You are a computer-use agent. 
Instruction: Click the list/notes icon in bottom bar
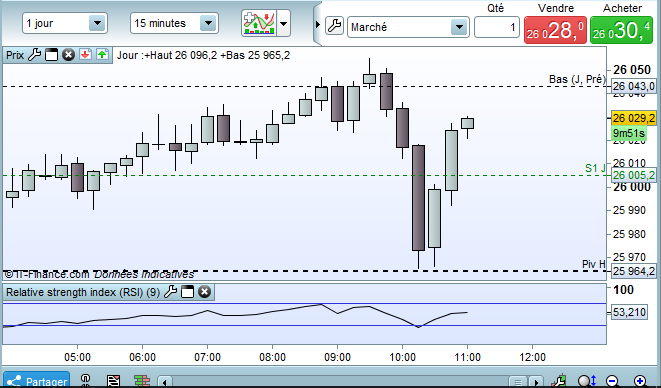click(113, 380)
